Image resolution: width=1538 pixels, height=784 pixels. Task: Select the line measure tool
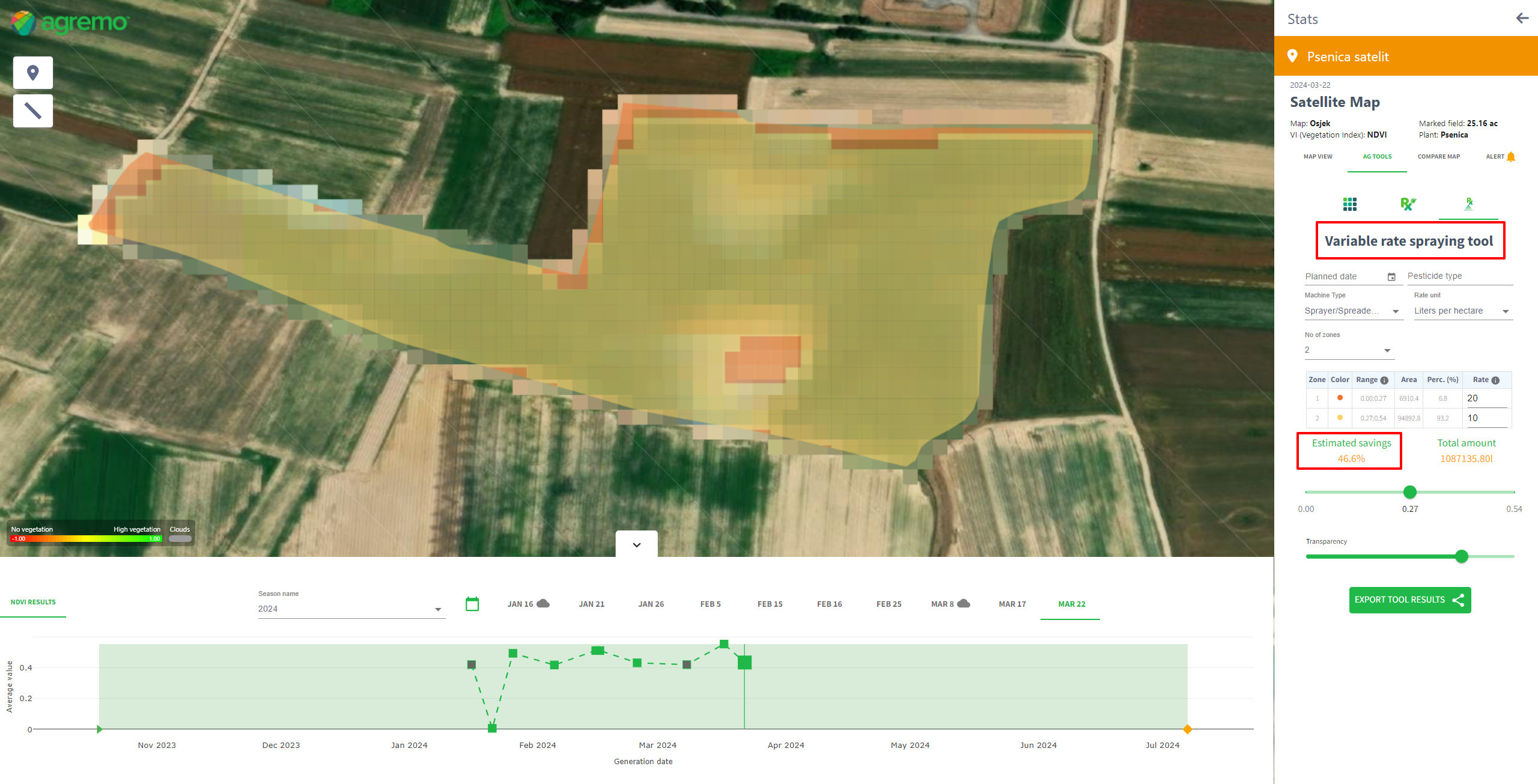tap(33, 111)
